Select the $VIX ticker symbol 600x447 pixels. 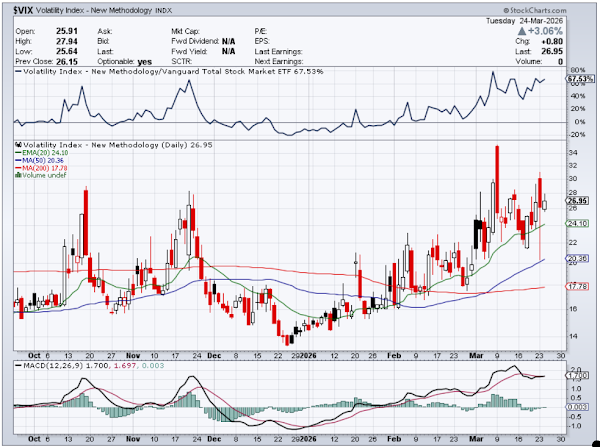(x=23, y=10)
